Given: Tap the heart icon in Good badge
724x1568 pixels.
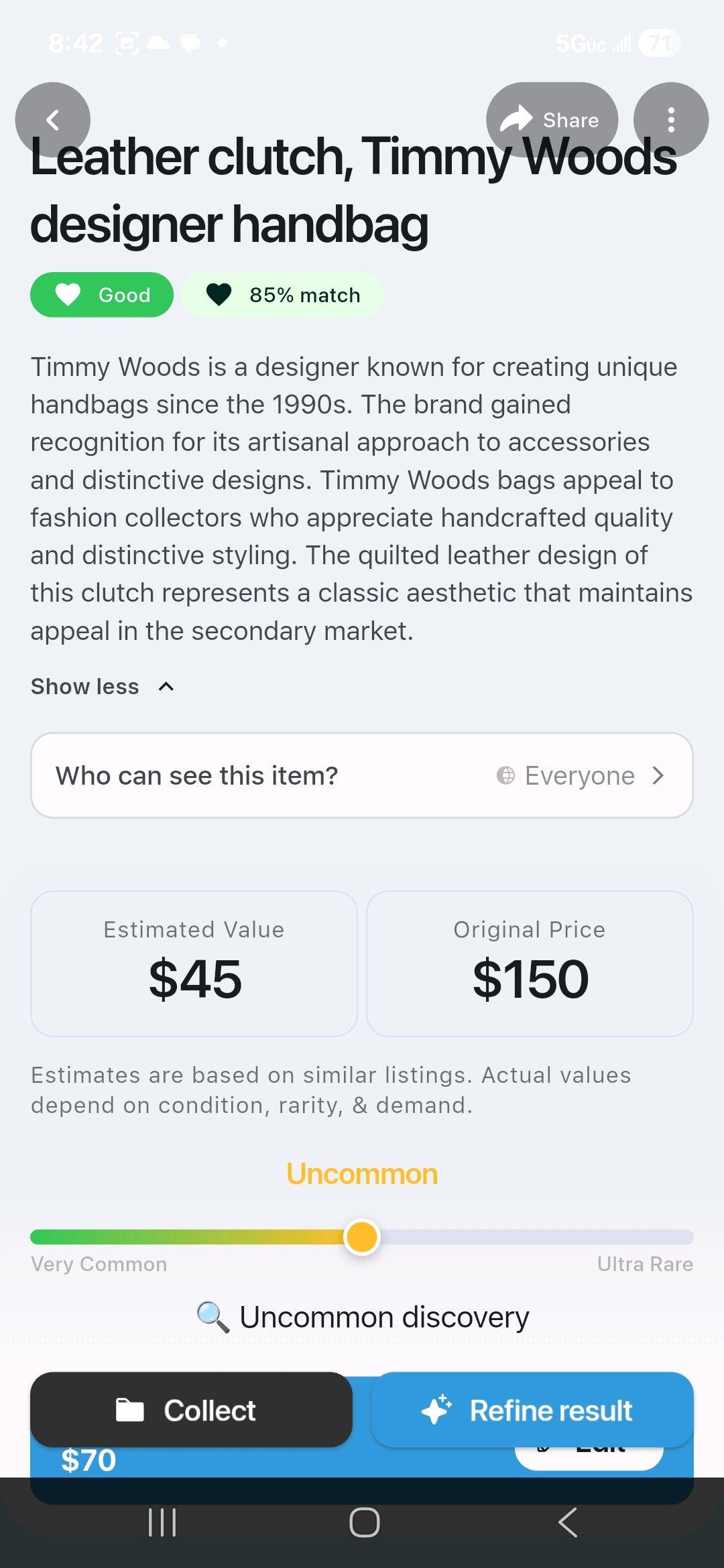Looking at the screenshot, I should (x=68, y=294).
